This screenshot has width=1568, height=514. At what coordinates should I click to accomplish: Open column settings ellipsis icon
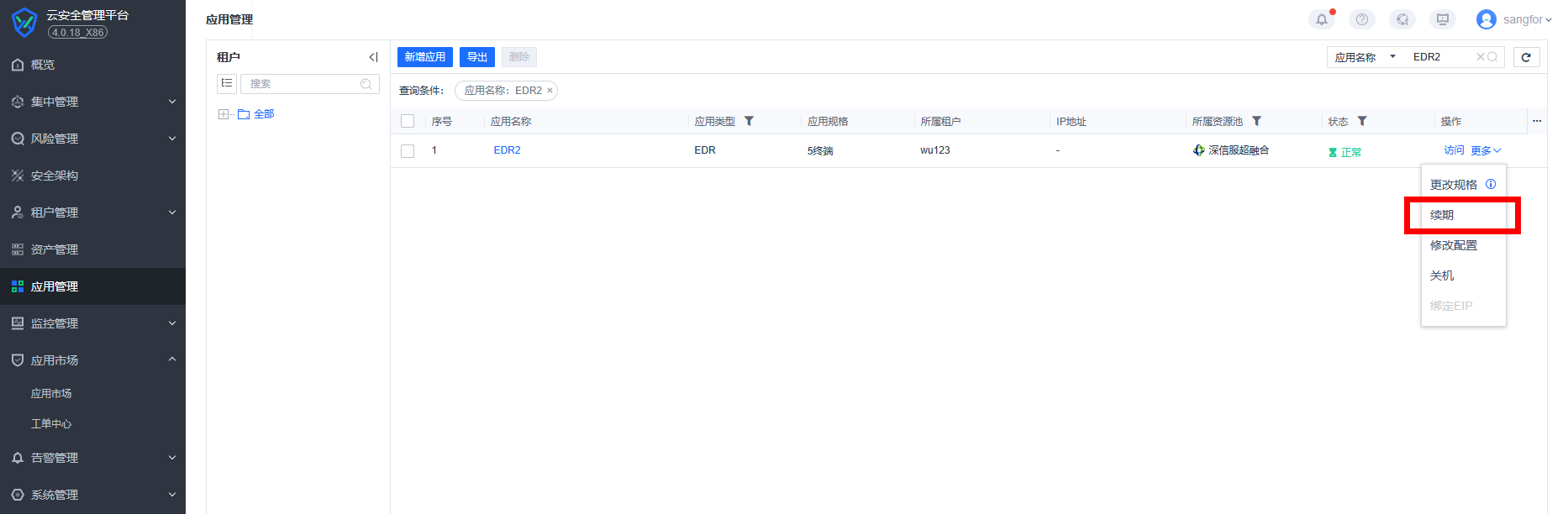pyautogui.click(x=1537, y=121)
